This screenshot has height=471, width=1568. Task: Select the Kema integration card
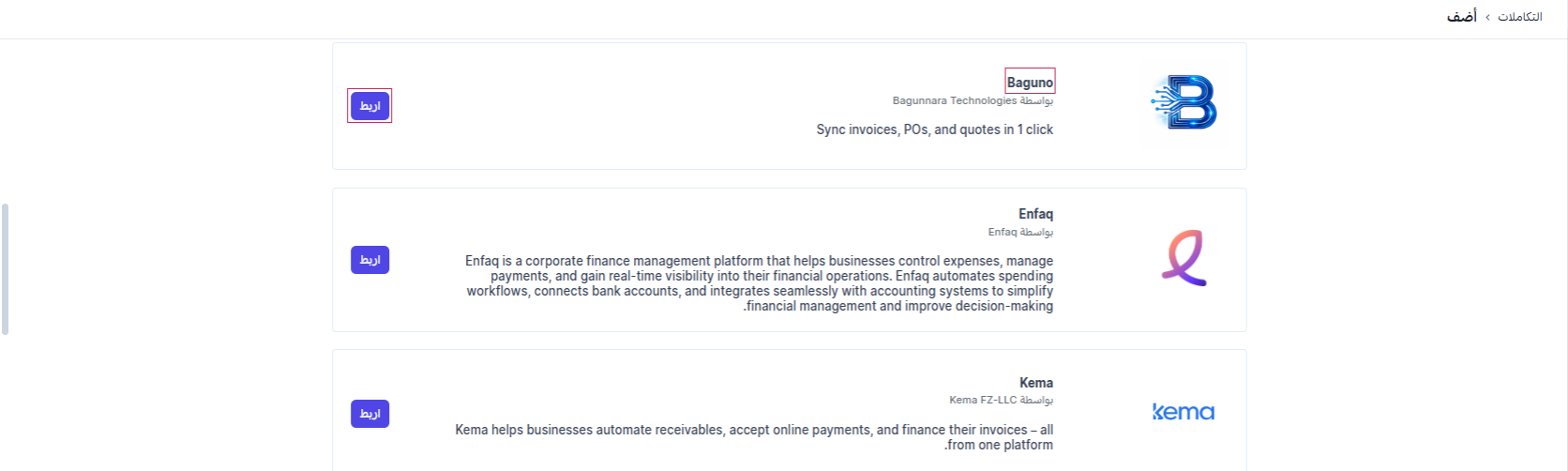(790, 410)
